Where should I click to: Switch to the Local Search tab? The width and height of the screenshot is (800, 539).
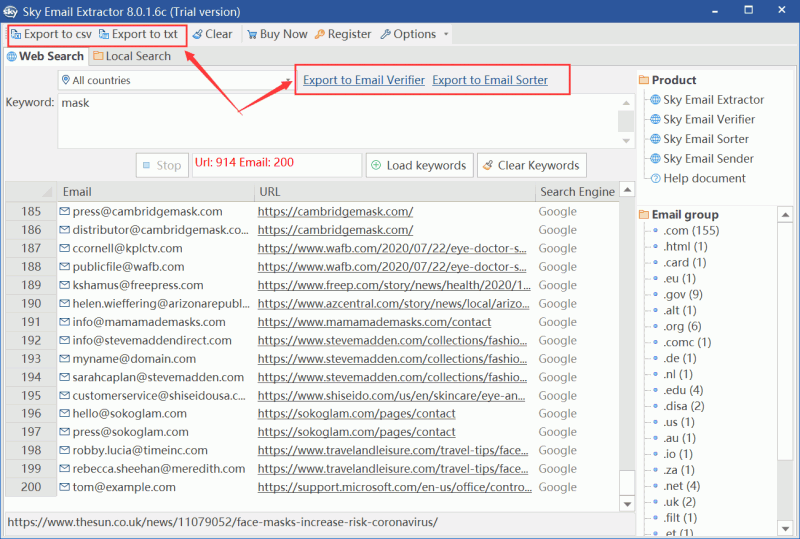pos(131,56)
